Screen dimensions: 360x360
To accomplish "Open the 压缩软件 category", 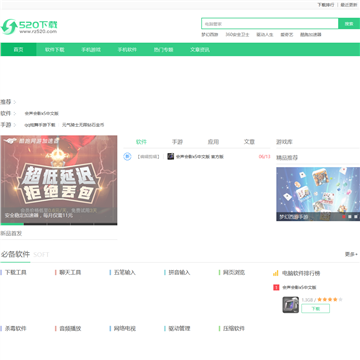I will pyautogui.click(x=234, y=329).
